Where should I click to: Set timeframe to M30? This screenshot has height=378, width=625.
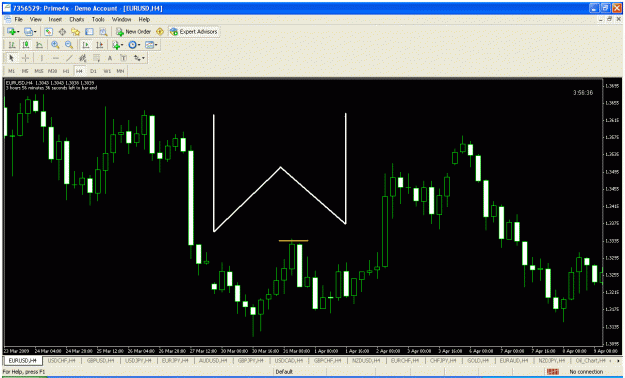tap(52, 71)
